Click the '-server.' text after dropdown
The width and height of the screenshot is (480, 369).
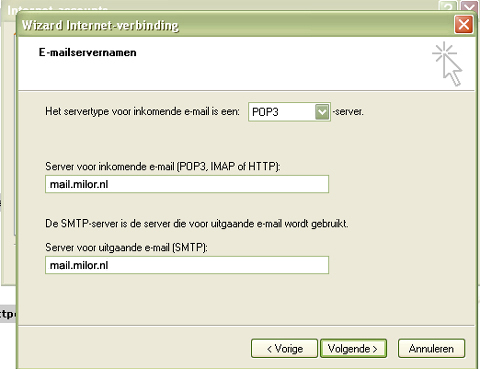pos(348,111)
